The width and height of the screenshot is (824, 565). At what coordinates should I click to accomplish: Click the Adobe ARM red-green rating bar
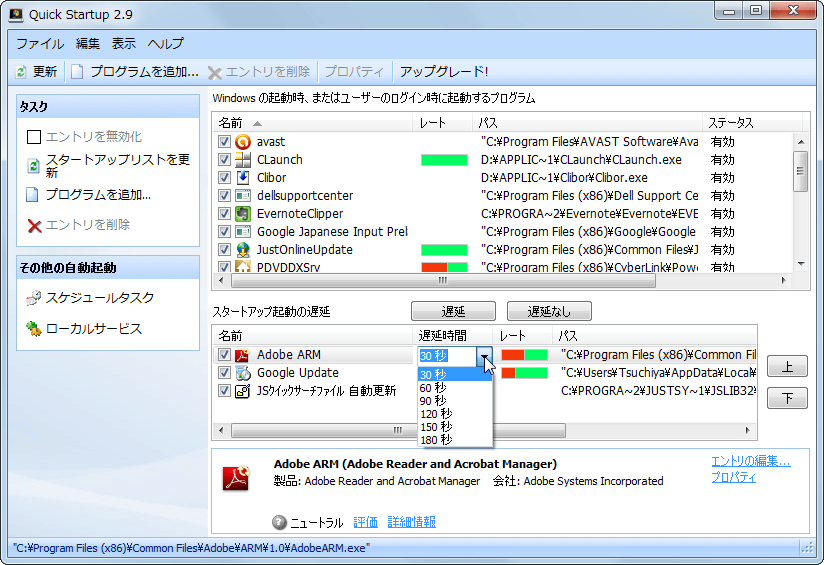click(x=524, y=355)
